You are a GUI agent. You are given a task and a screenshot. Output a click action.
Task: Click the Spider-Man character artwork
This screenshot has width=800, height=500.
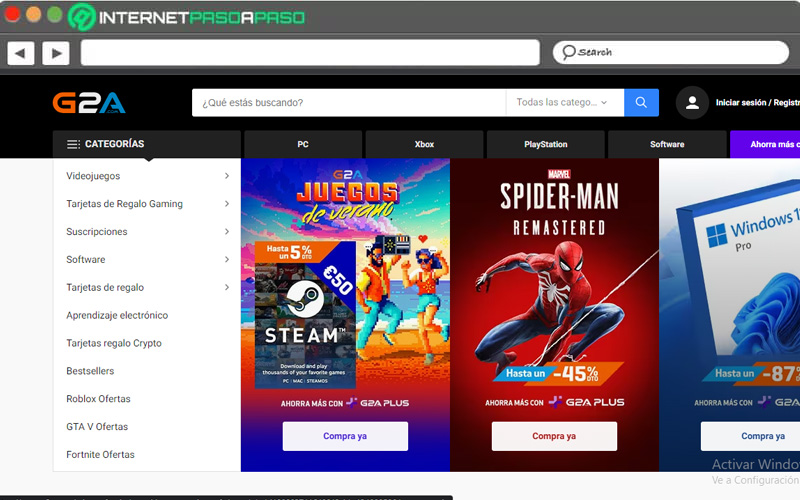pyautogui.click(x=551, y=304)
